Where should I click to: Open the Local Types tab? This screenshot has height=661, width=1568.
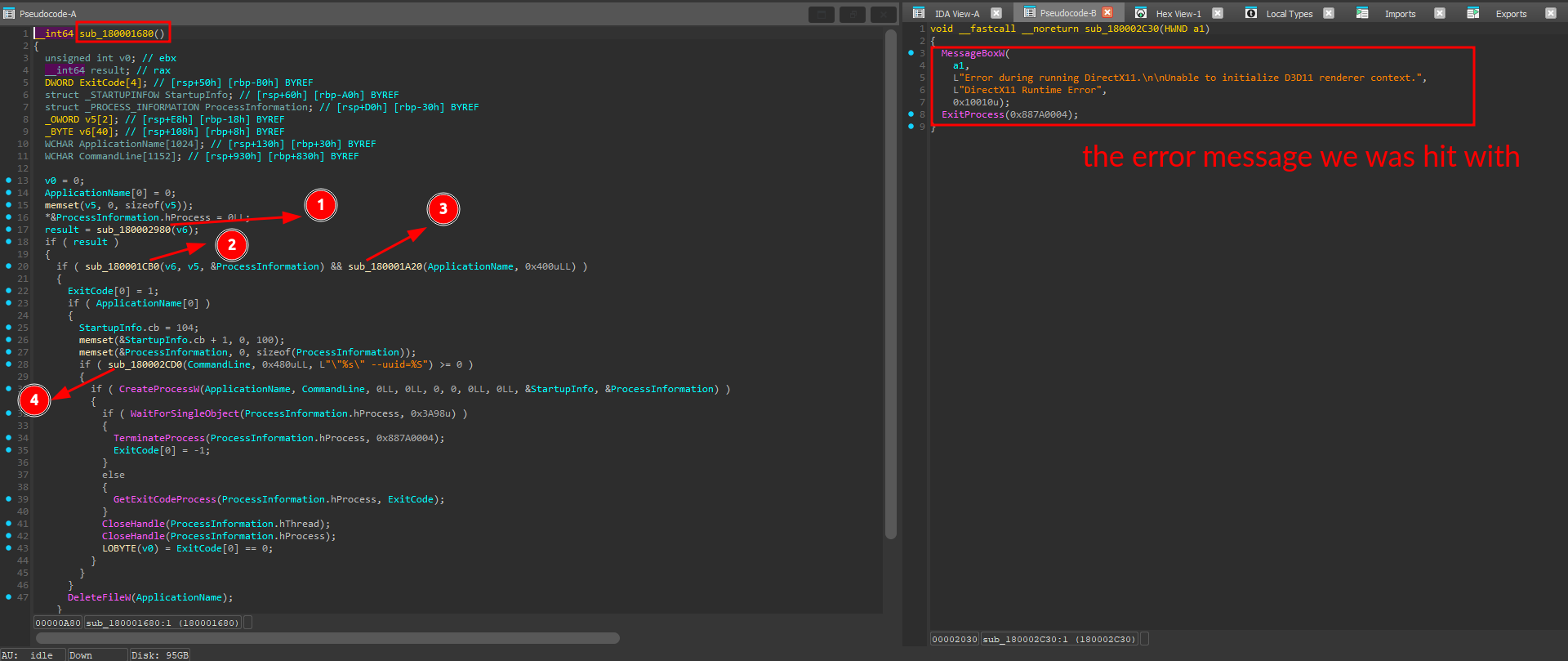click(1290, 14)
